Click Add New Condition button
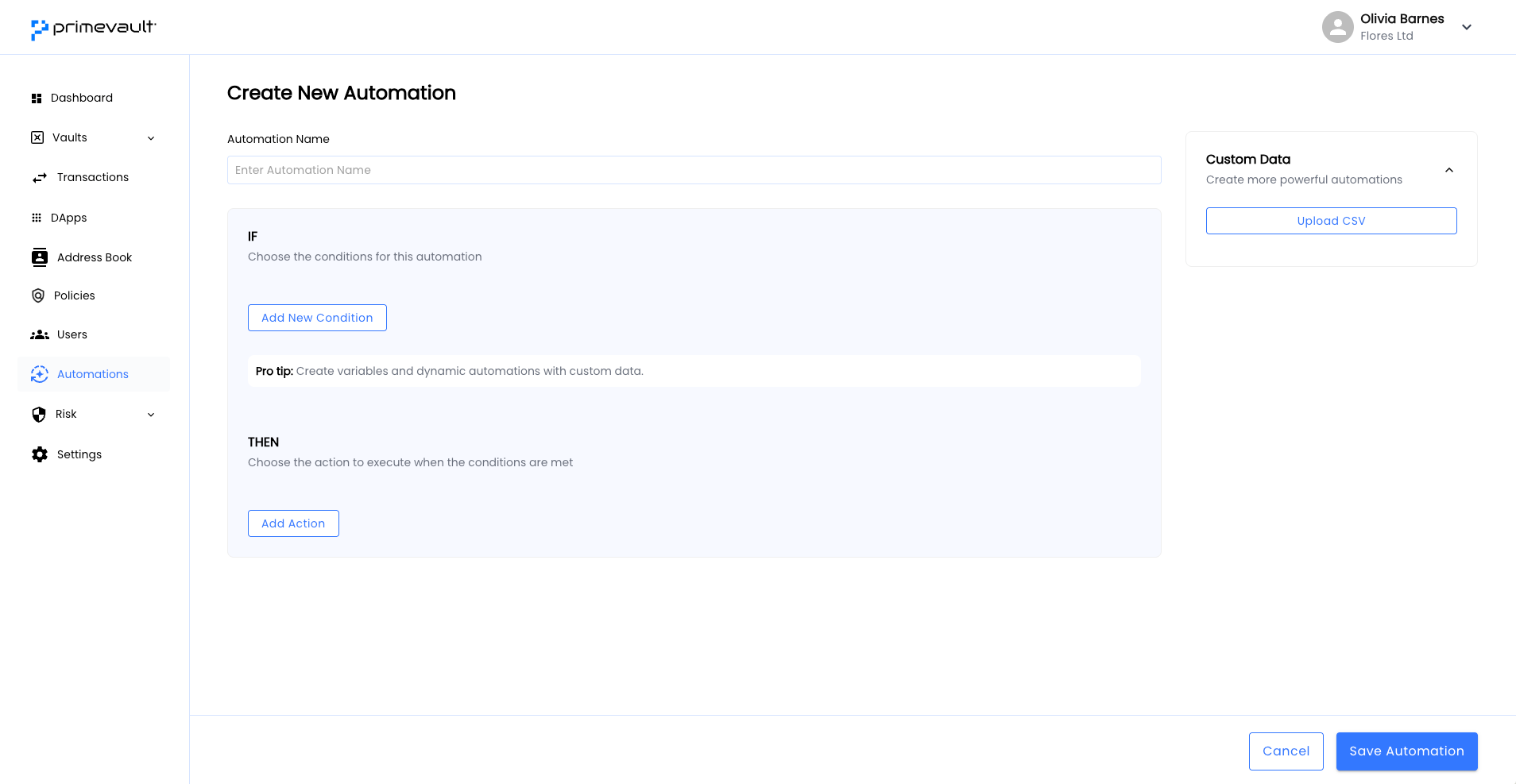 pos(317,318)
